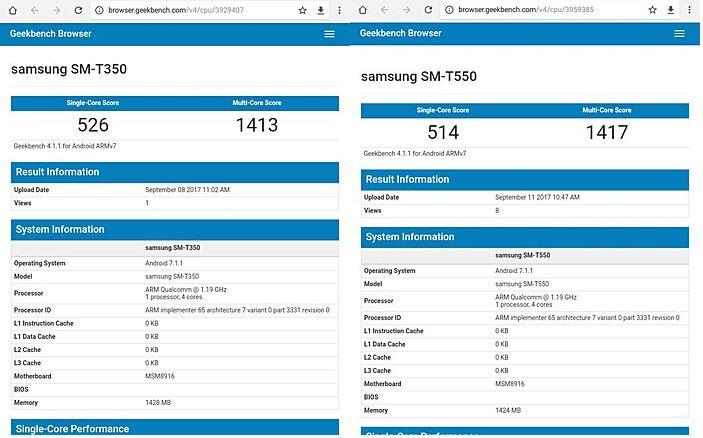This screenshot has height=438, width=703.
Task: Go to home page in left browser
Action: pyautogui.click(x=13, y=10)
